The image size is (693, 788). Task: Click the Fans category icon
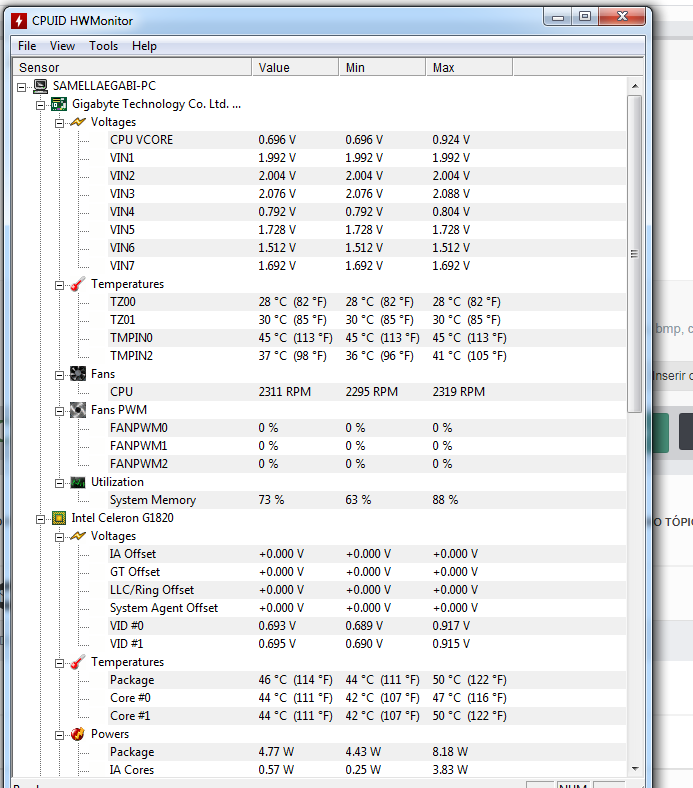[78, 374]
